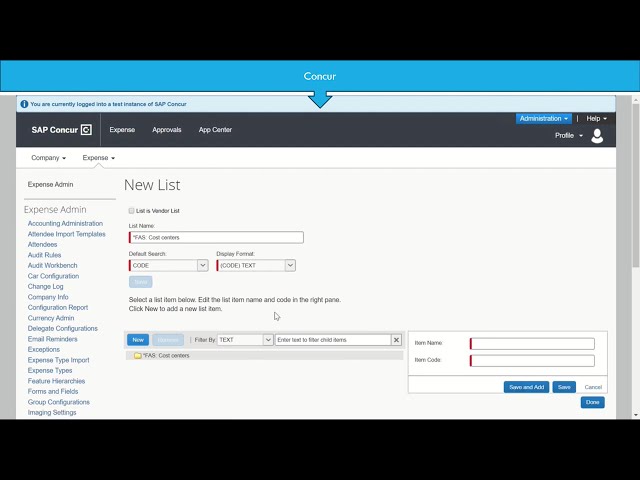Click the List Name field
This screenshot has height=480, width=640.
coord(216,237)
